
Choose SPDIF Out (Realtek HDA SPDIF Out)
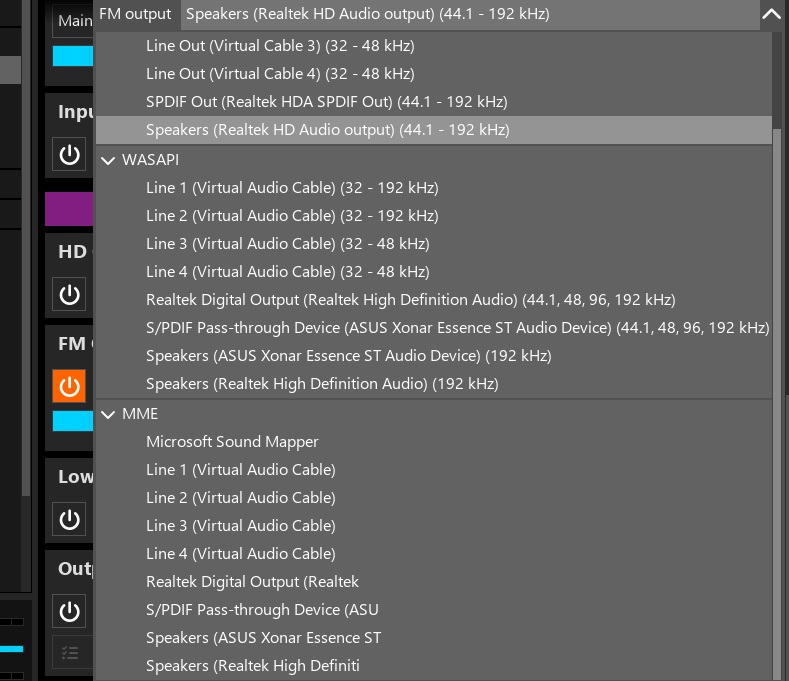coord(434,102)
